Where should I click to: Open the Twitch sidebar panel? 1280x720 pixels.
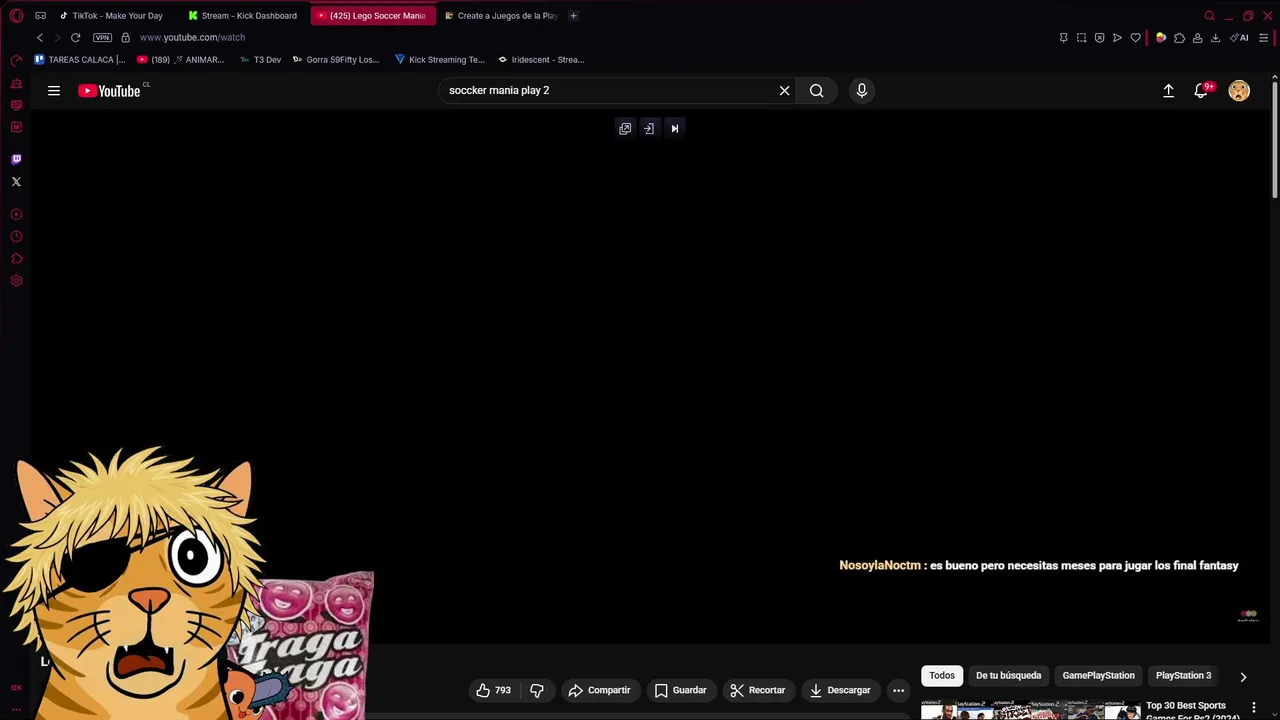16,159
